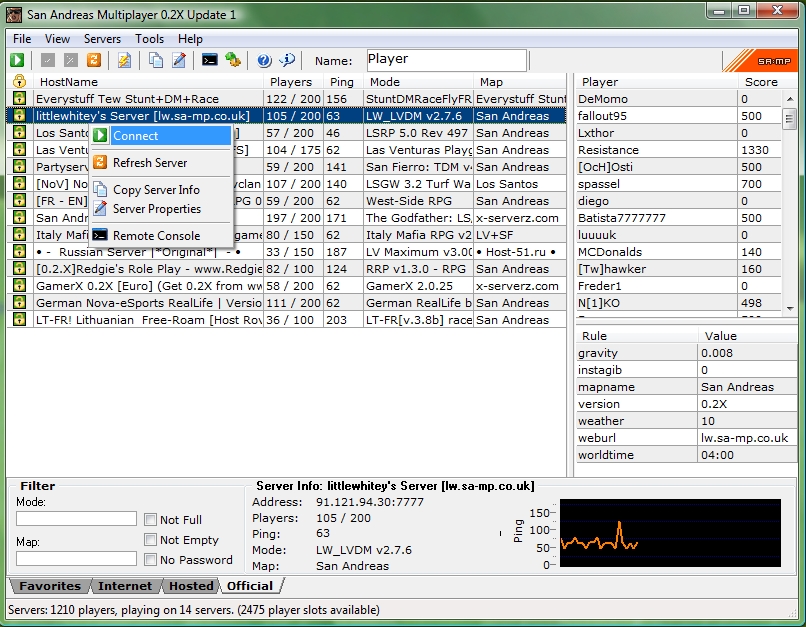The height and width of the screenshot is (627, 806).
Task: Enable the Not Full filter checkbox
Action: click(x=150, y=520)
